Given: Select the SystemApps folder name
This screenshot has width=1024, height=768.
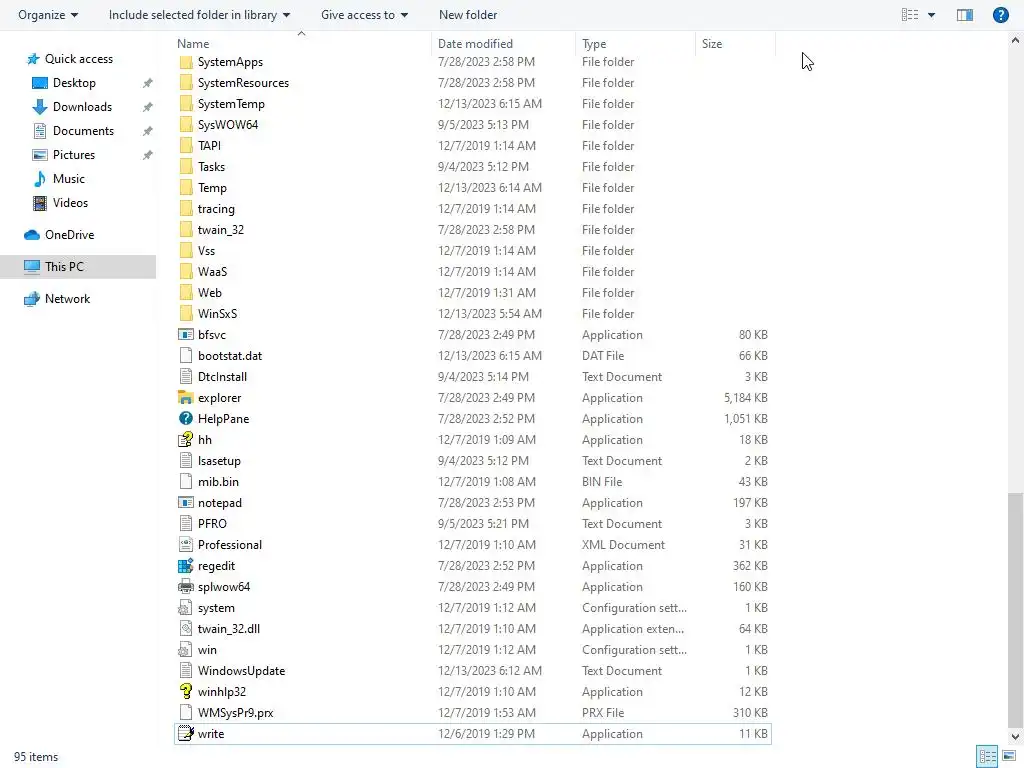Looking at the screenshot, I should coord(230,62).
